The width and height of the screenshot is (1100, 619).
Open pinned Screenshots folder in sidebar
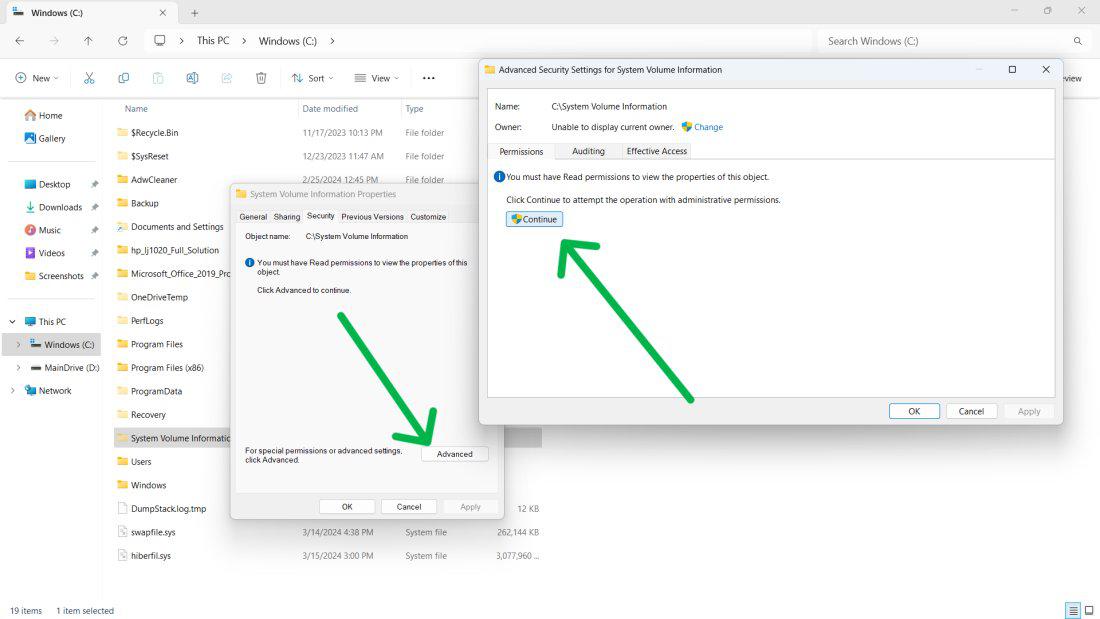click(54, 276)
